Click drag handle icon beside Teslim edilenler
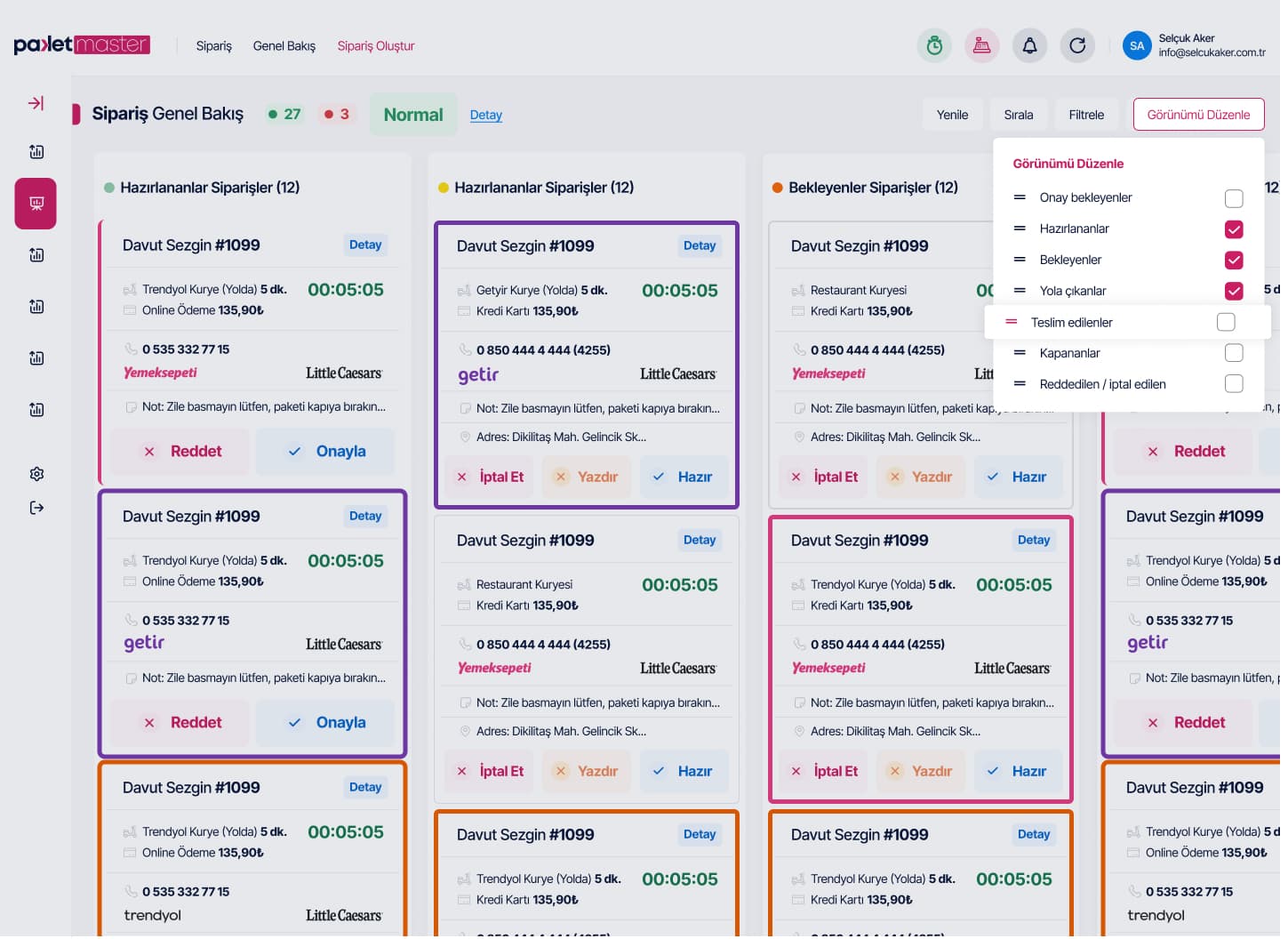The image size is (1288, 939). pyautogui.click(x=1011, y=322)
